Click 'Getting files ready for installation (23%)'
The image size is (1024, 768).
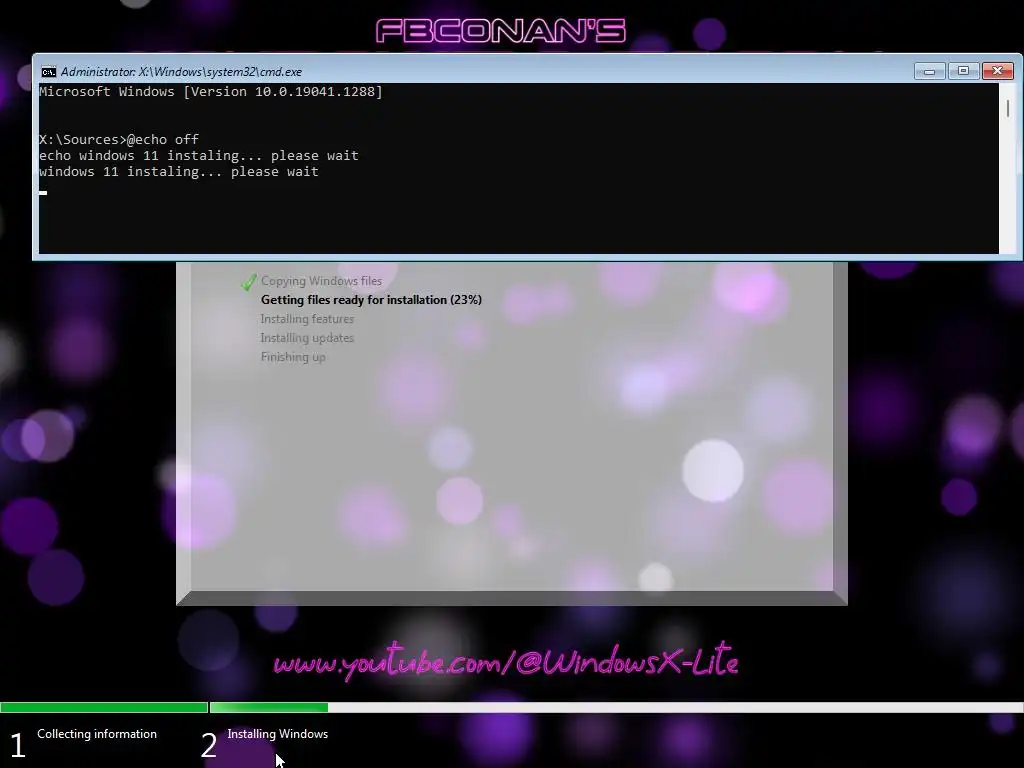click(x=371, y=300)
